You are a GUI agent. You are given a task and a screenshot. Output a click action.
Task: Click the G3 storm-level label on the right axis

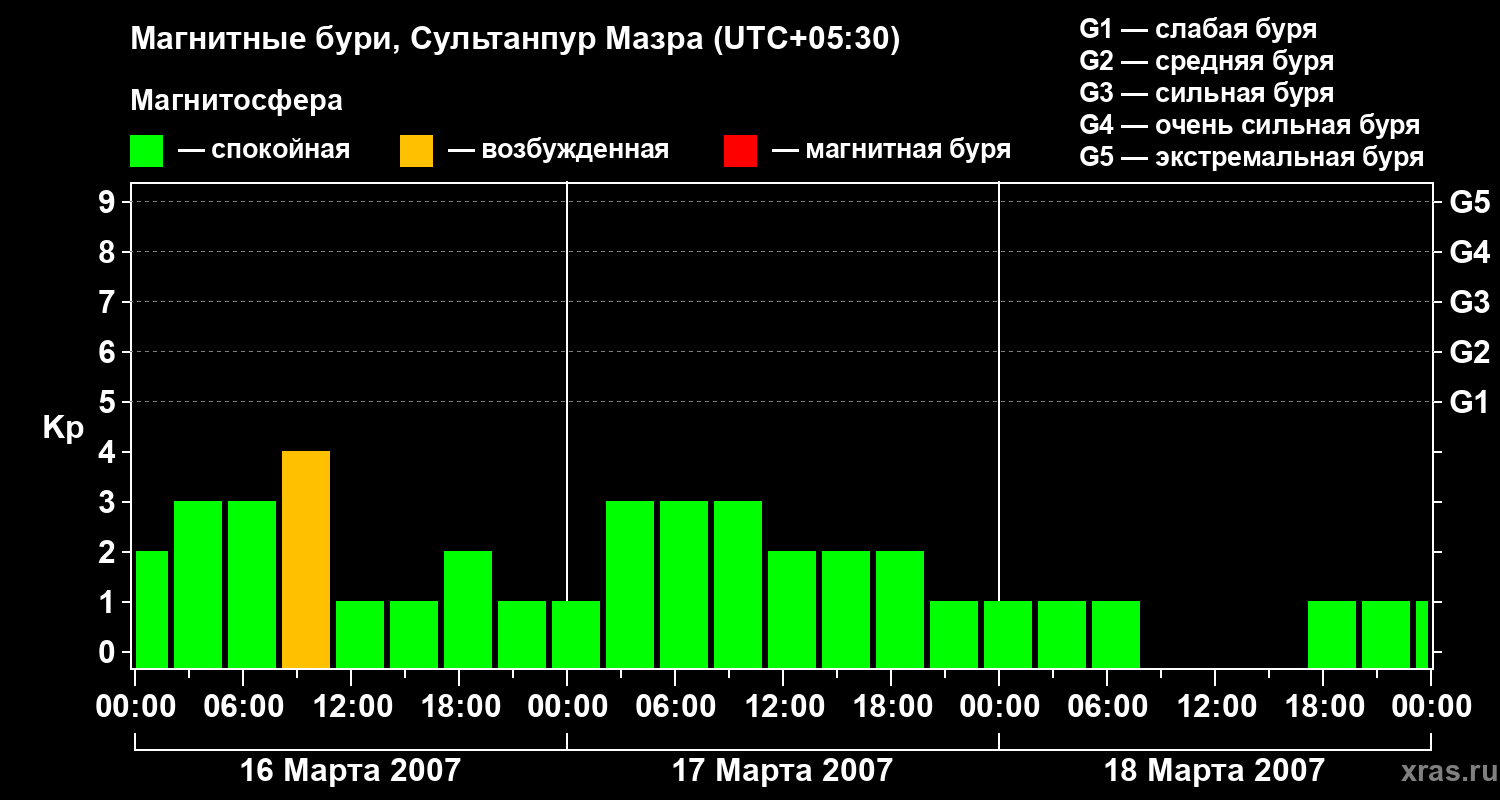(x=1470, y=302)
